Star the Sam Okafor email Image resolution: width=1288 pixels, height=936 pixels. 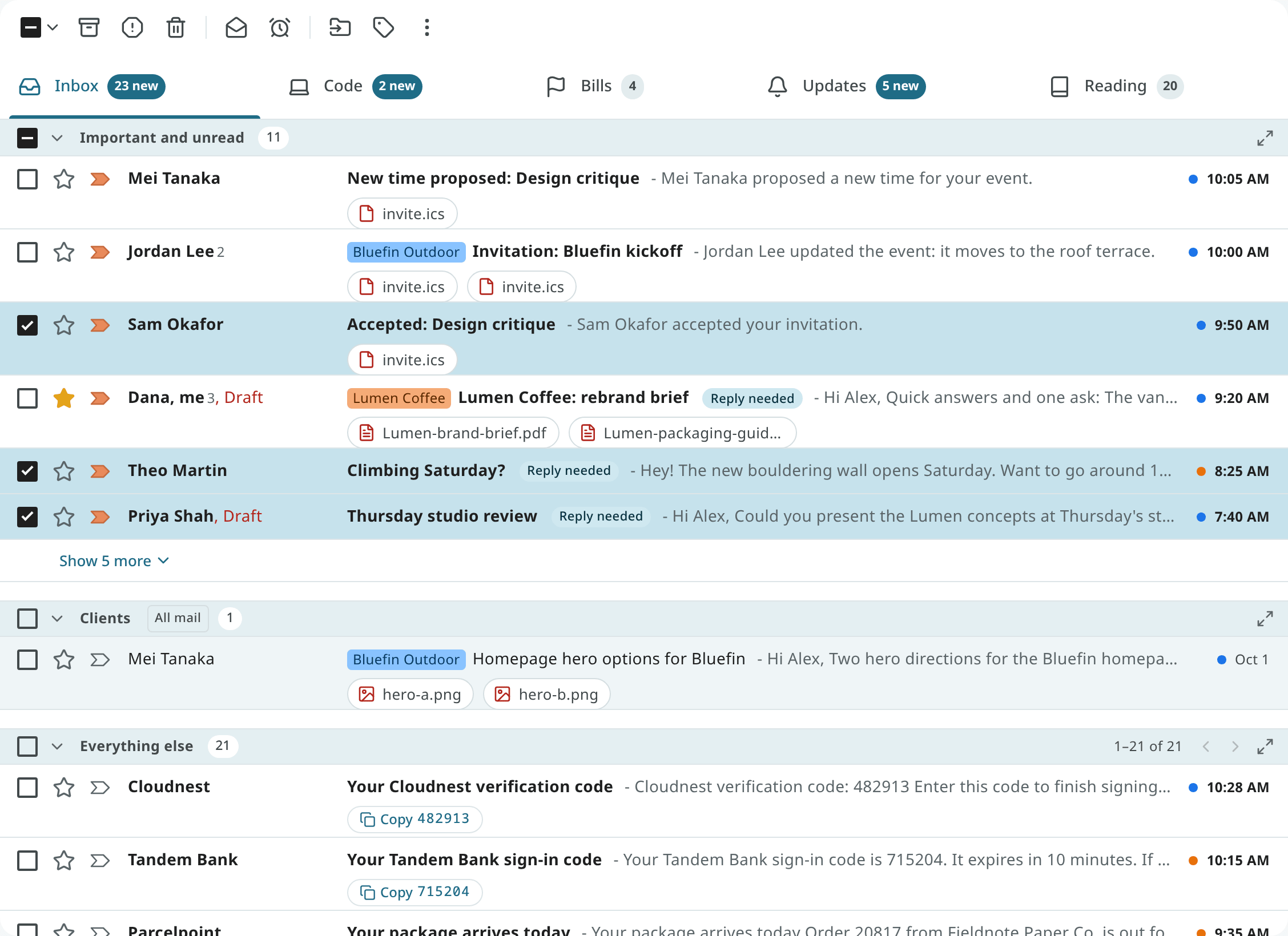tap(64, 325)
